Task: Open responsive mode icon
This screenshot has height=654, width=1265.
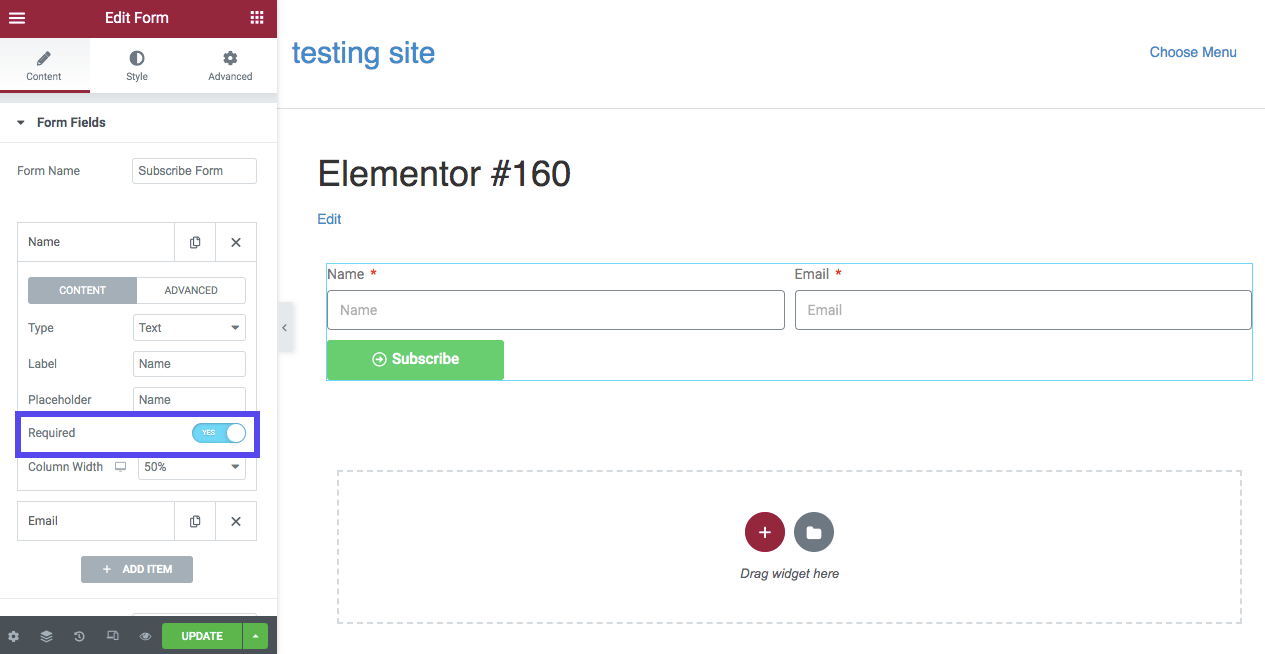Action: tap(113, 636)
